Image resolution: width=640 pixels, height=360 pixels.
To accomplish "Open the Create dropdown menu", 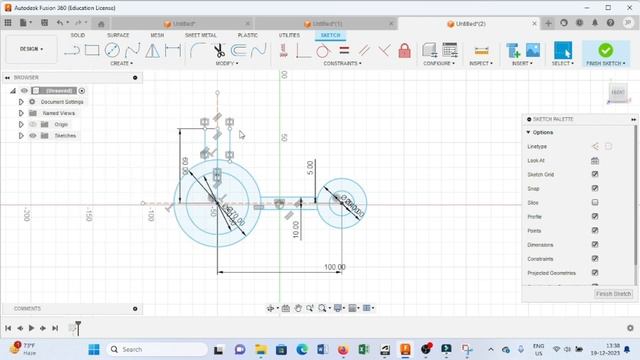I will (121, 63).
